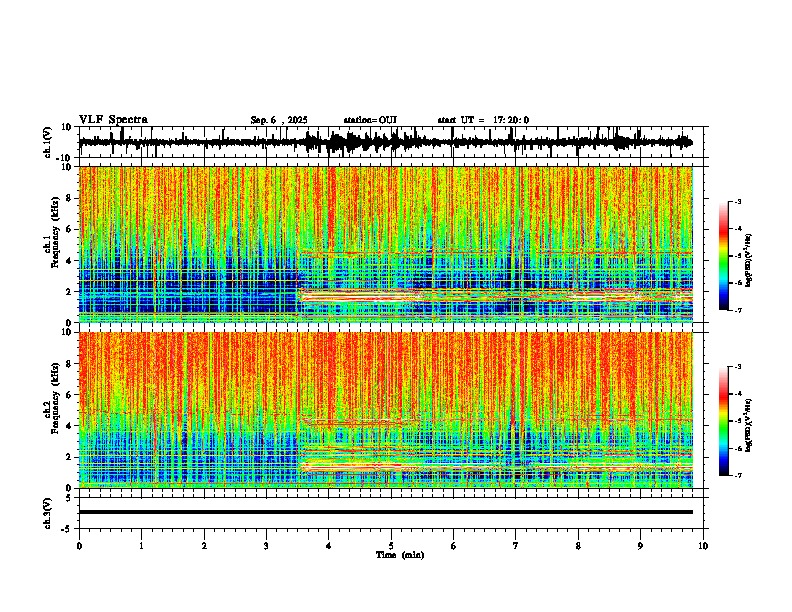Click the ch.2 colorbar log(PSD) unit label

(x=749, y=425)
